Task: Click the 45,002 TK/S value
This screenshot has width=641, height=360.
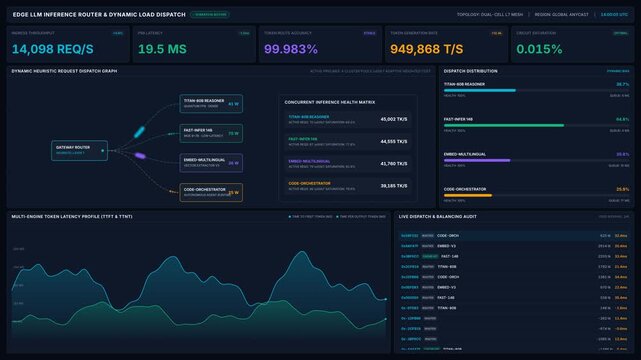Action: tap(394, 119)
